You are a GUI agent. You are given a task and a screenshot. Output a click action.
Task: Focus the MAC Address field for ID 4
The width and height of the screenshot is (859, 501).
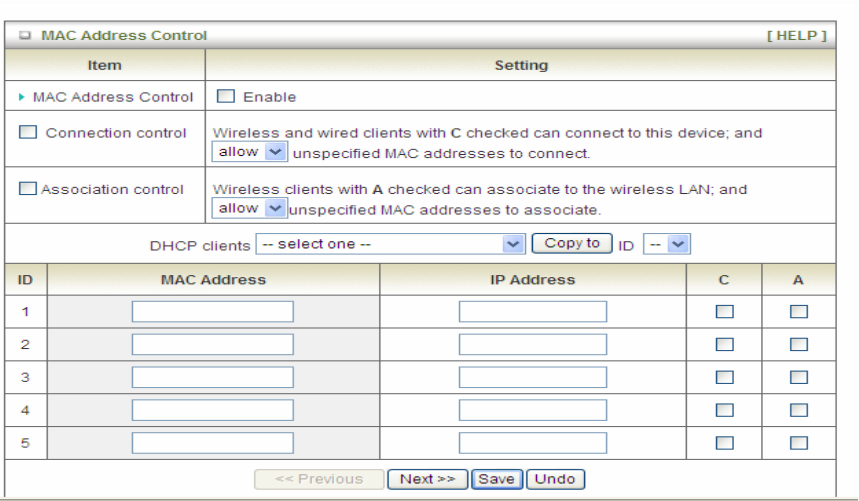coord(212,410)
